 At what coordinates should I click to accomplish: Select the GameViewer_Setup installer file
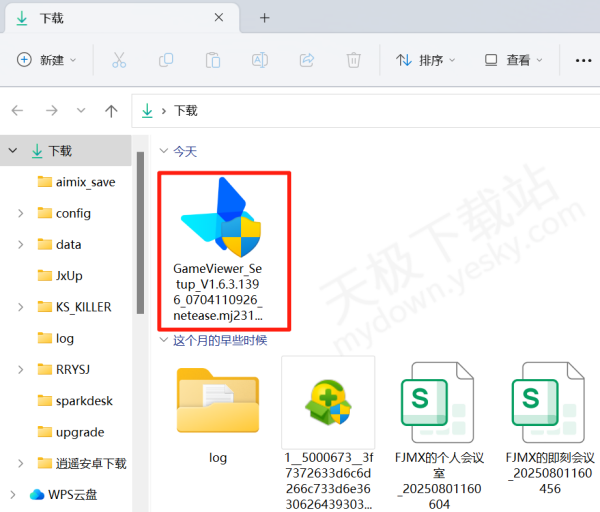(224, 250)
